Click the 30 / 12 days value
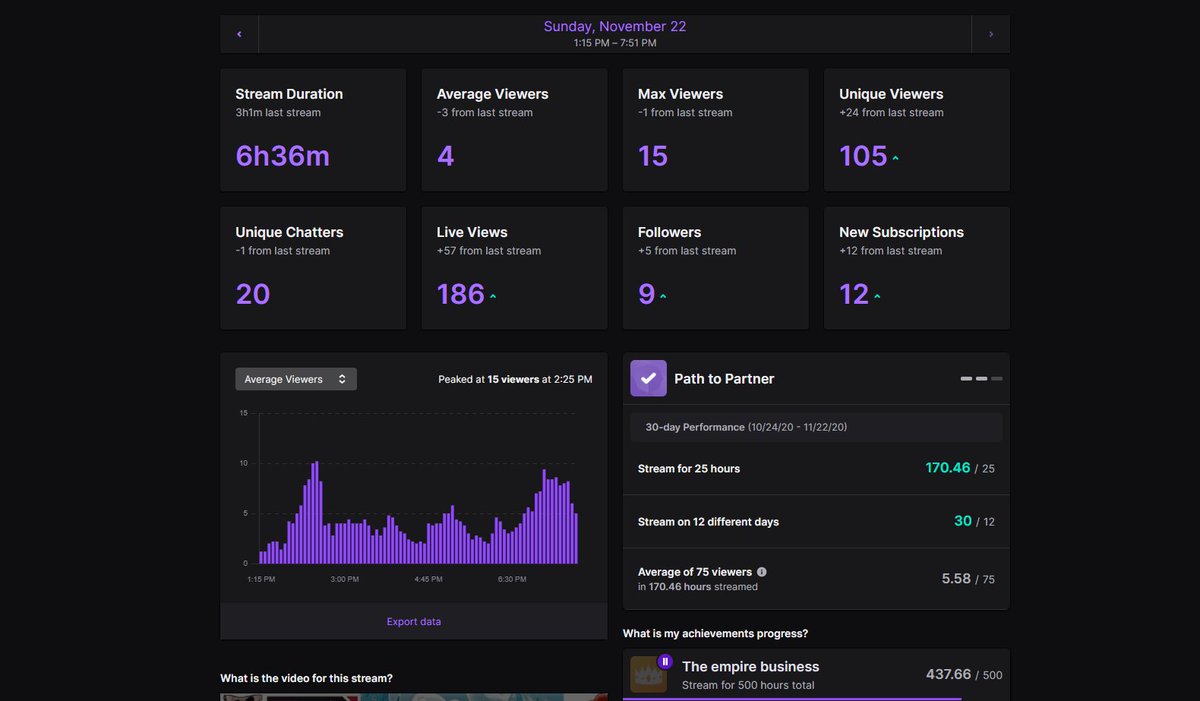This screenshot has width=1200, height=701. pyautogui.click(x=974, y=521)
